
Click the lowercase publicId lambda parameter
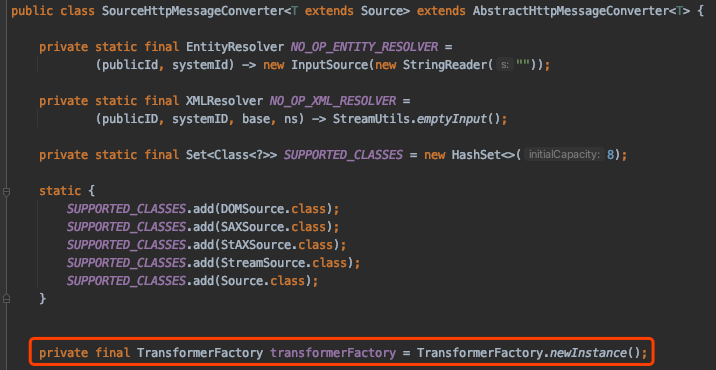click(x=130, y=65)
